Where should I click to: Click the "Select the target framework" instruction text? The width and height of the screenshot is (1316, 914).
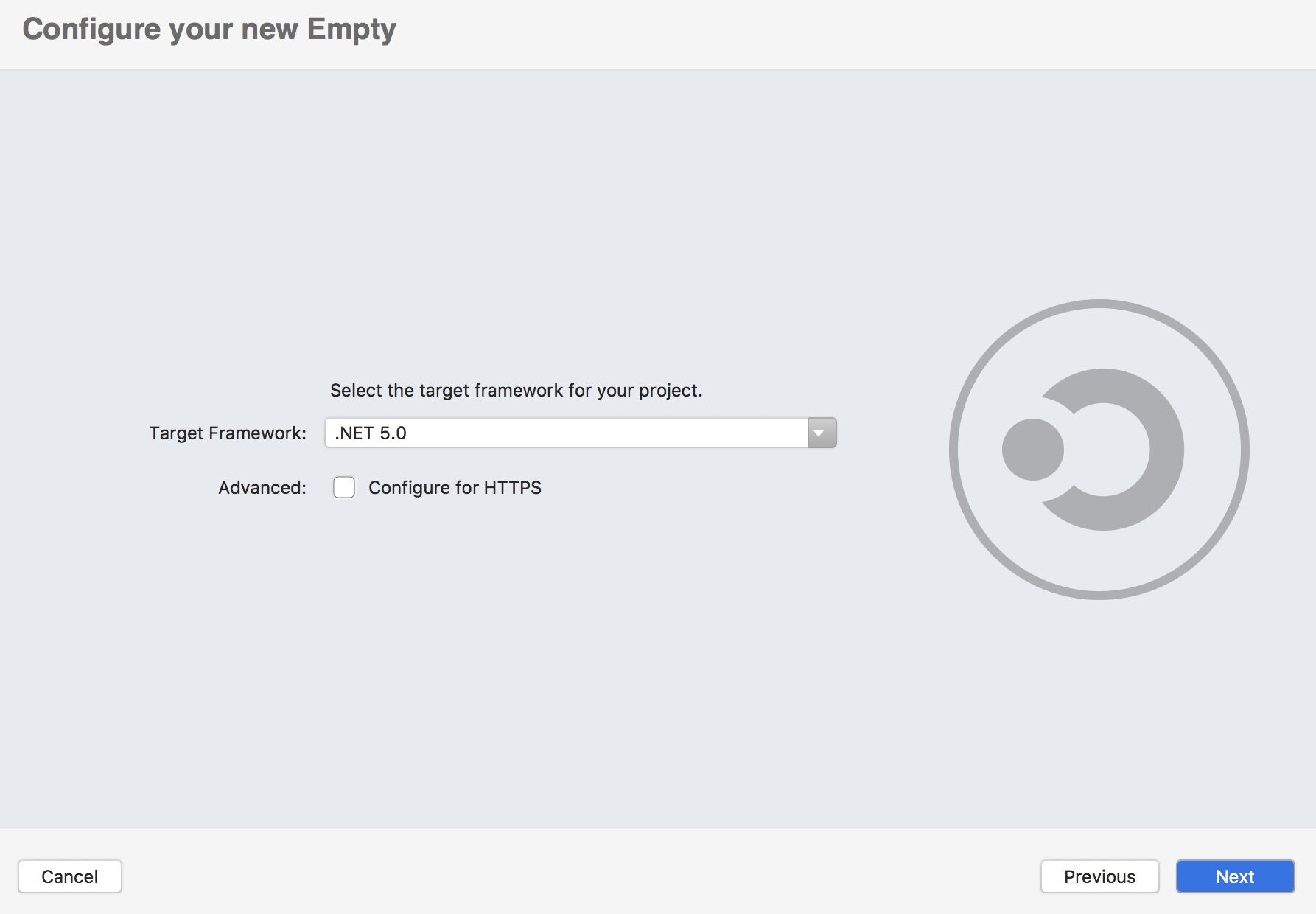click(516, 390)
